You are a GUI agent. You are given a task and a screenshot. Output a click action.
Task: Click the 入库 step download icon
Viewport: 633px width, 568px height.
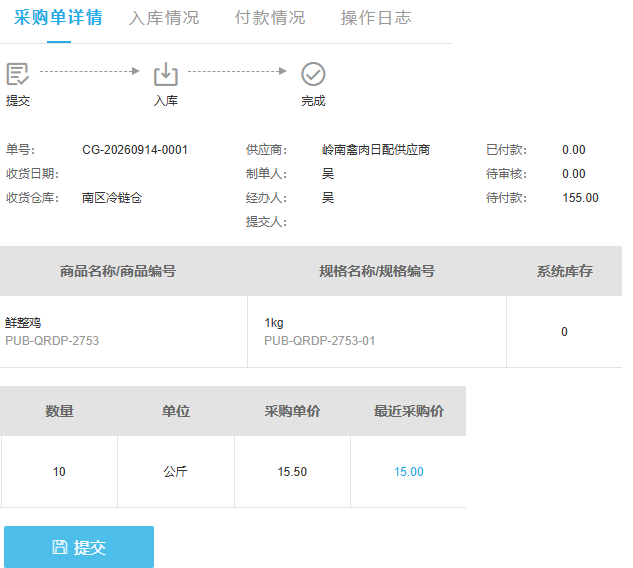[166, 74]
